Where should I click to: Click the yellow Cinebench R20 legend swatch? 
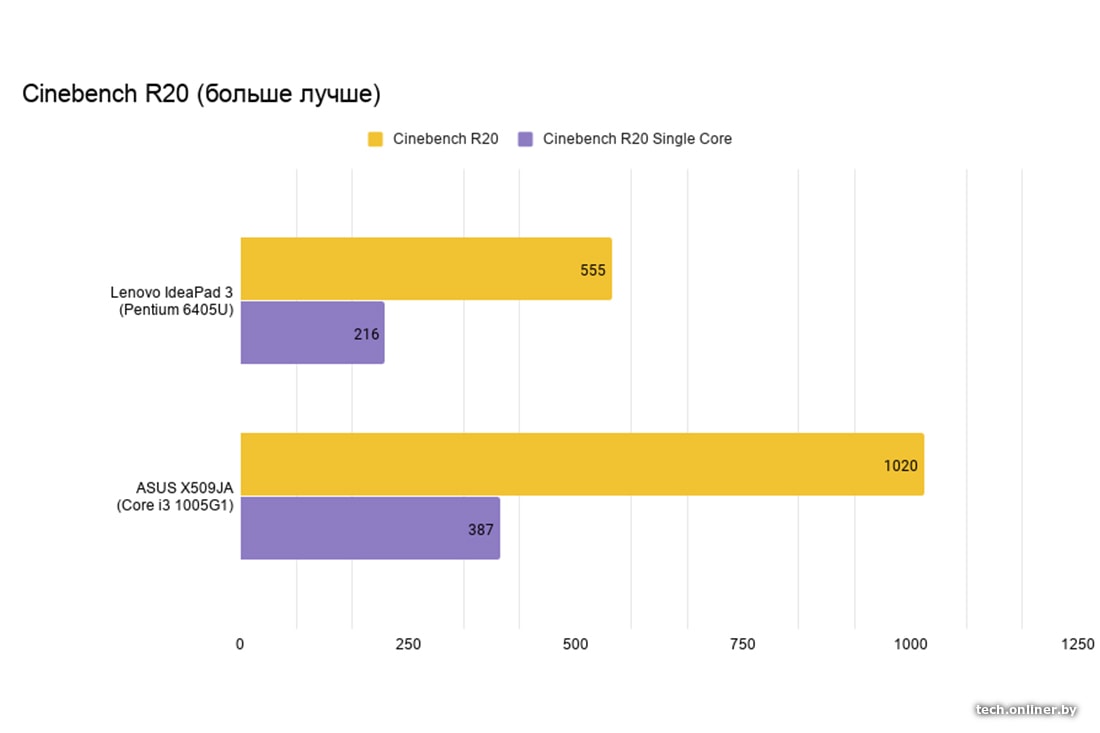(x=376, y=139)
